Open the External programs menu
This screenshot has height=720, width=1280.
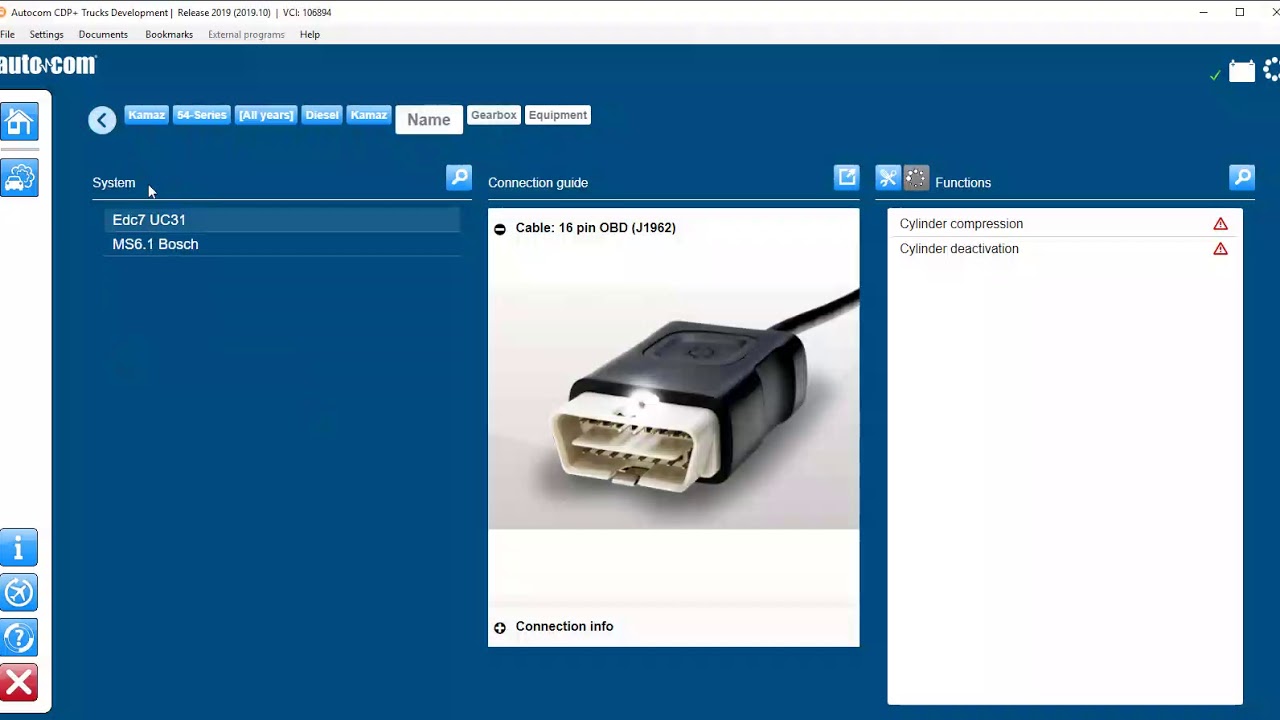click(x=246, y=34)
